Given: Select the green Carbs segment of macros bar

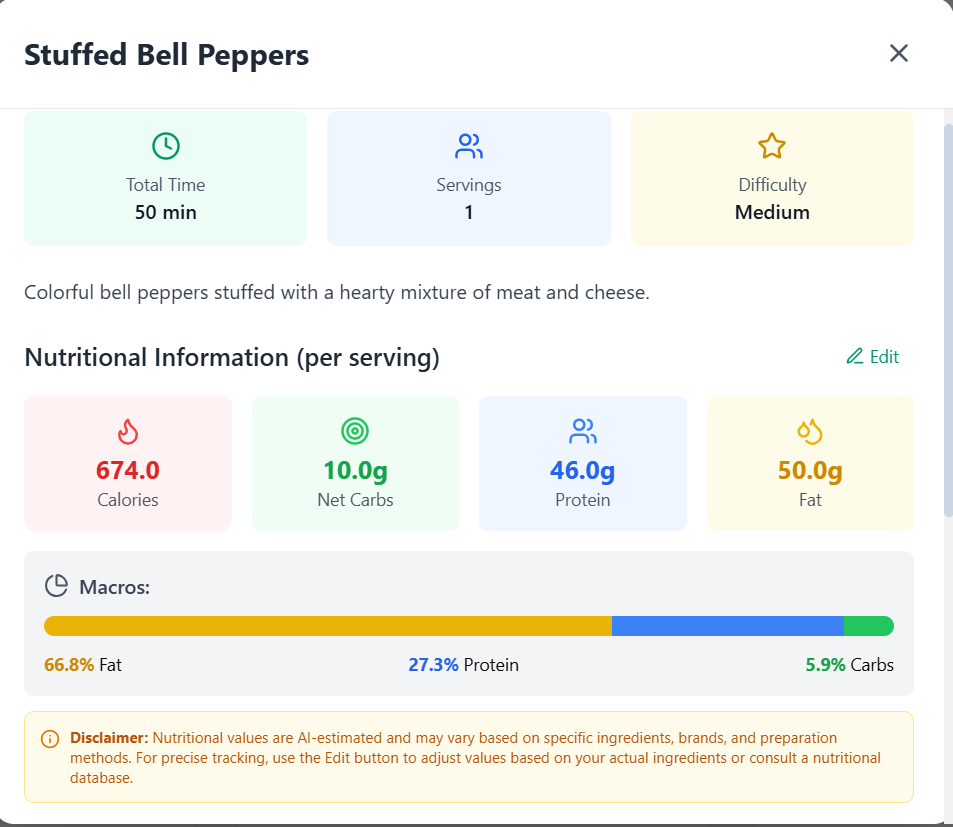Looking at the screenshot, I should (868, 625).
